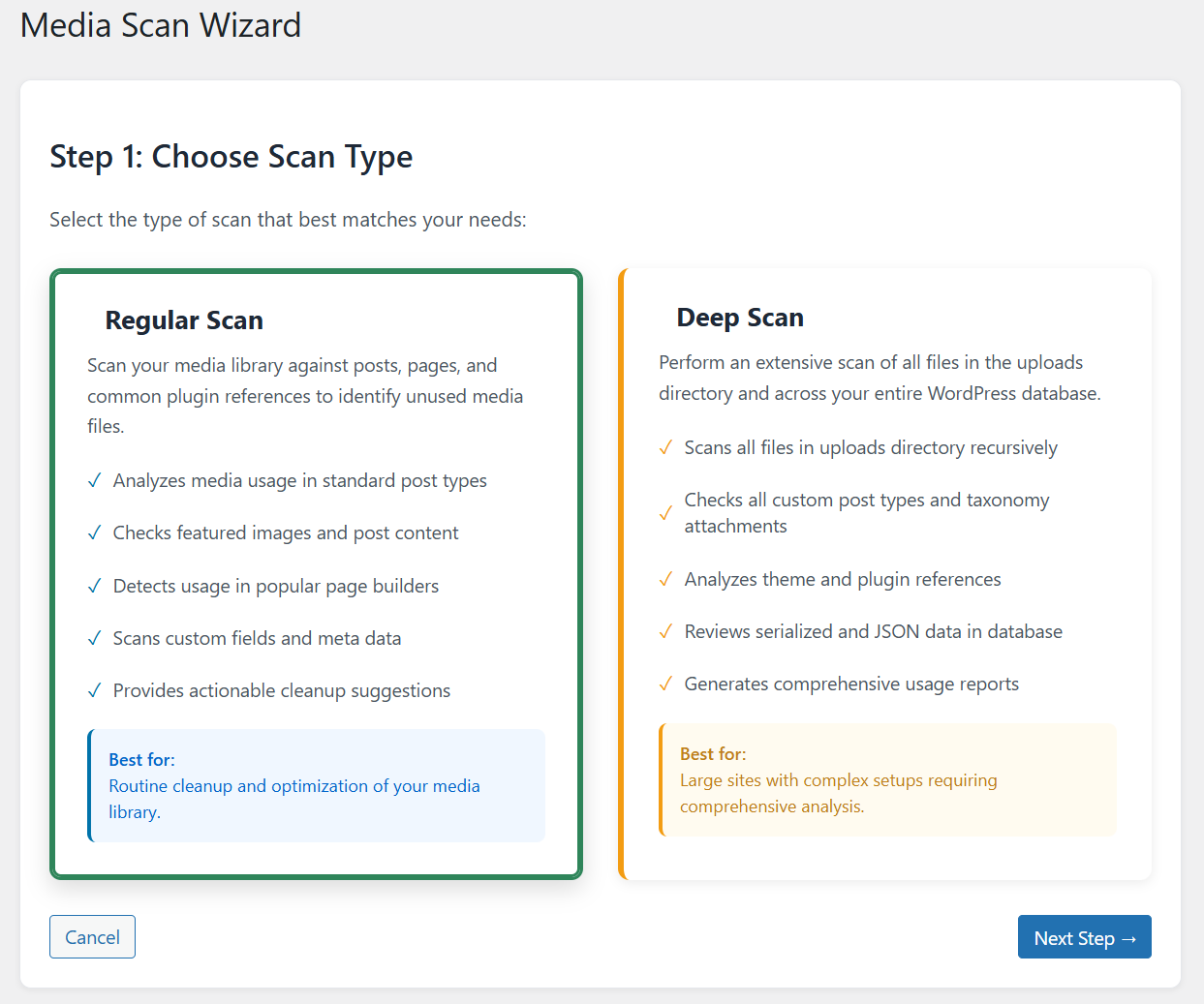Image resolution: width=1204 pixels, height=1004 pixels.
Task: Click the checkmark beside "Detects usage in popular page builders"
Action: (x=94, y=586)
